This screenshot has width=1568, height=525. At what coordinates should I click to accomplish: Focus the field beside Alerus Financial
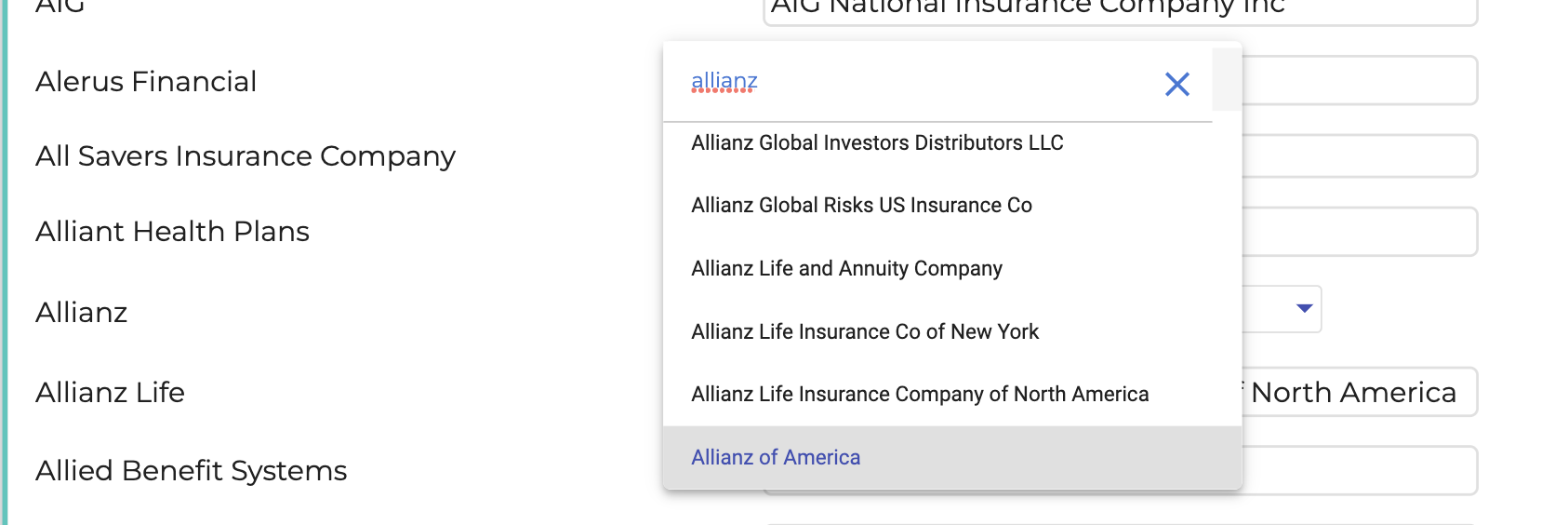(1358, 81)
